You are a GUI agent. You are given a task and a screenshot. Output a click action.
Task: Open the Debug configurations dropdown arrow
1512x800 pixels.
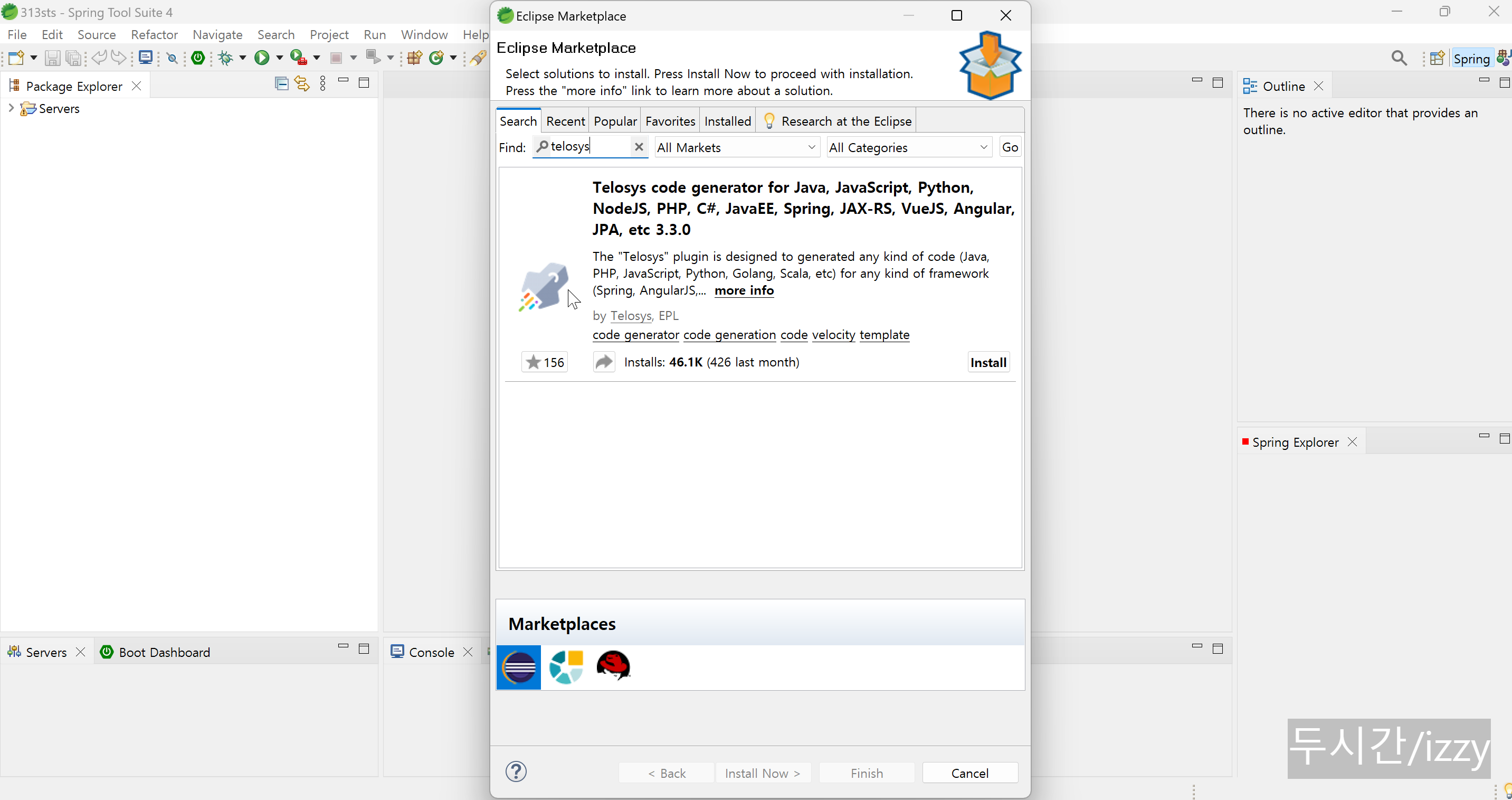(242, 58)
